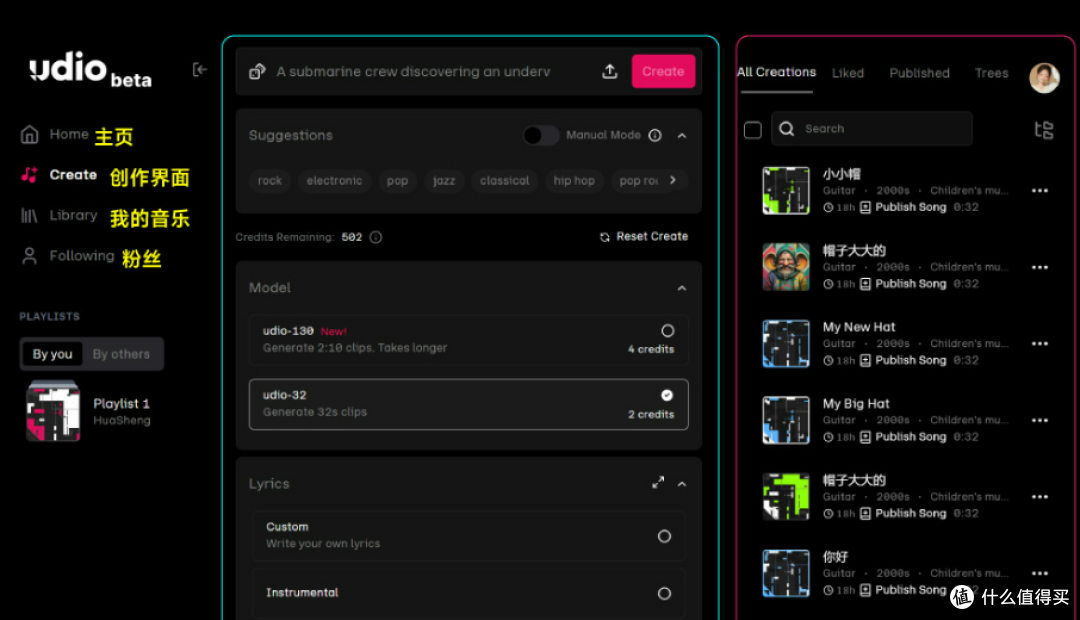This screenshot has width=1080, height=620.
Task: Open more options for My Big Hat
Action: [1040, 420]
